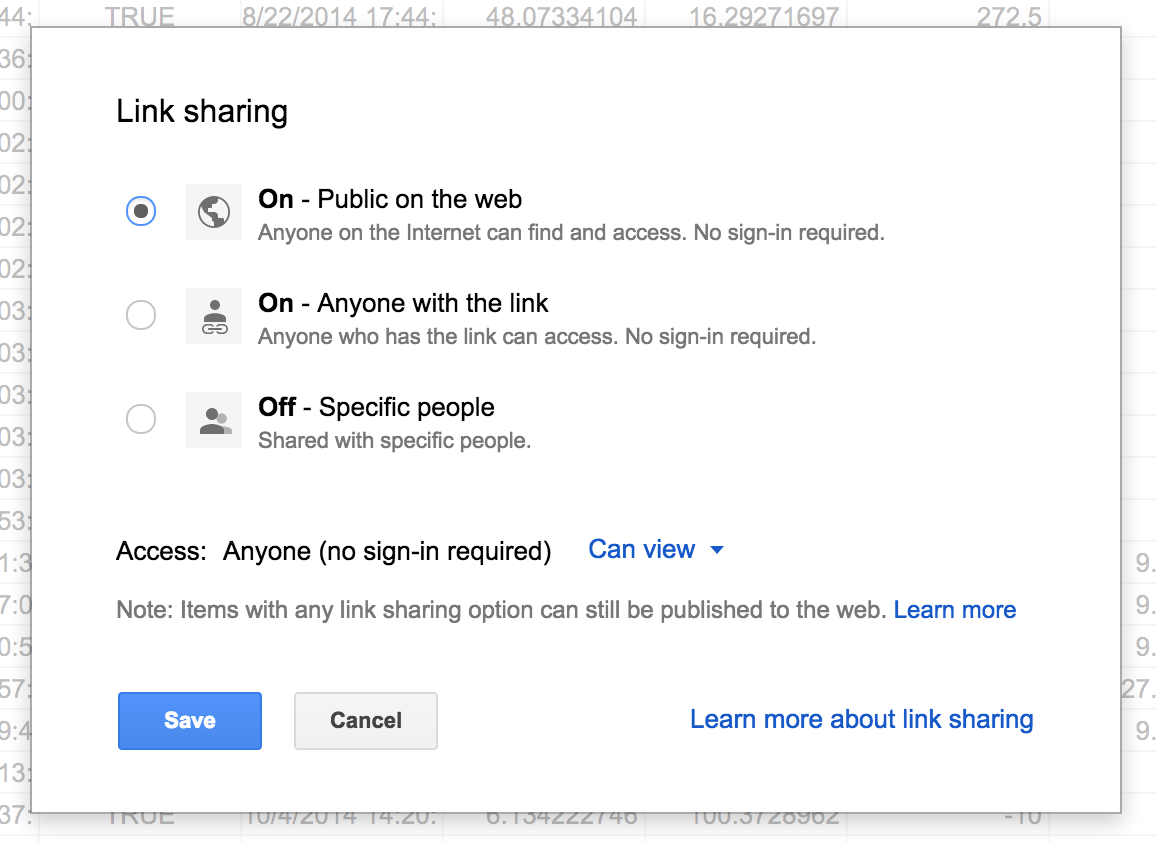1156x842 pixels.
Task: Click the person-with-link icon for Anyone with the link
Action: (x=214, y=316)
